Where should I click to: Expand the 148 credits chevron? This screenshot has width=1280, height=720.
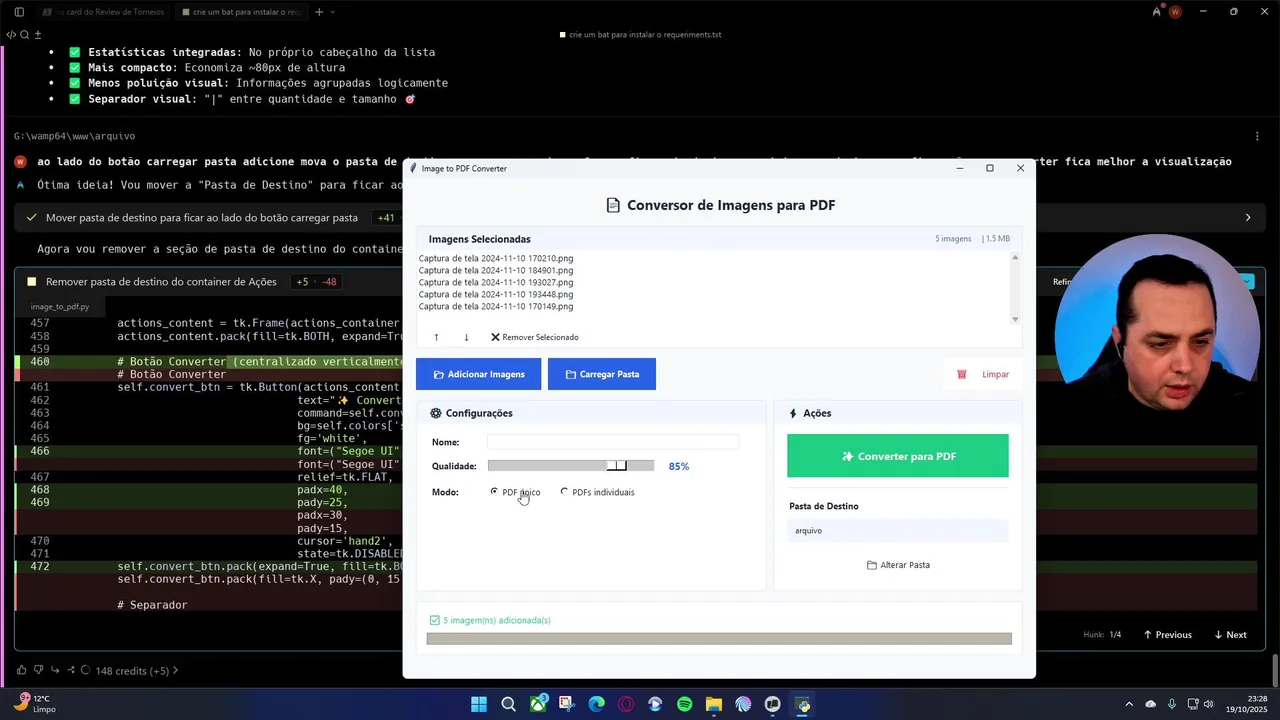pyautogui.click(x=176, y=671)
